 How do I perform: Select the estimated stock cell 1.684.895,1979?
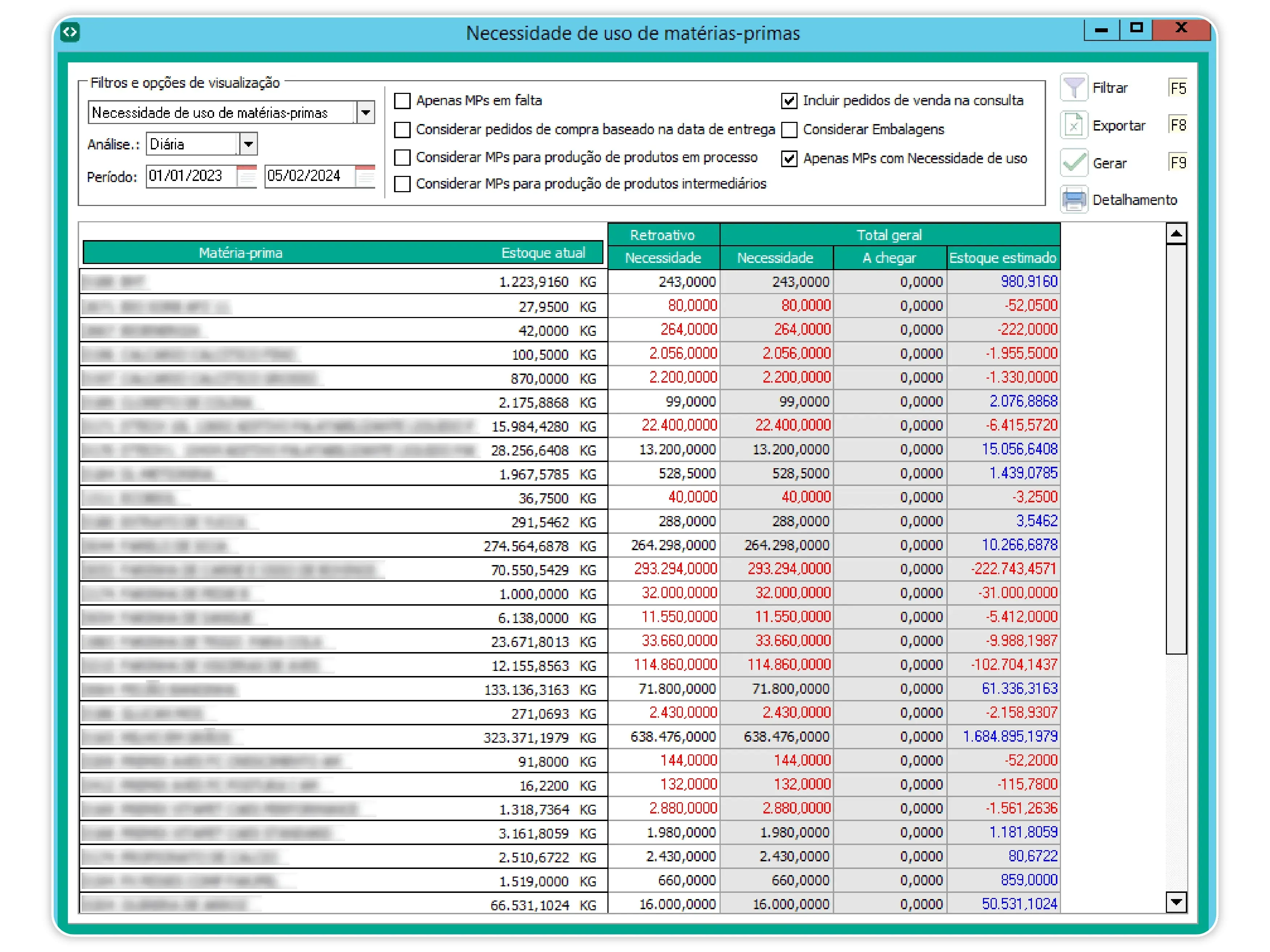[x=1003, y=736]
